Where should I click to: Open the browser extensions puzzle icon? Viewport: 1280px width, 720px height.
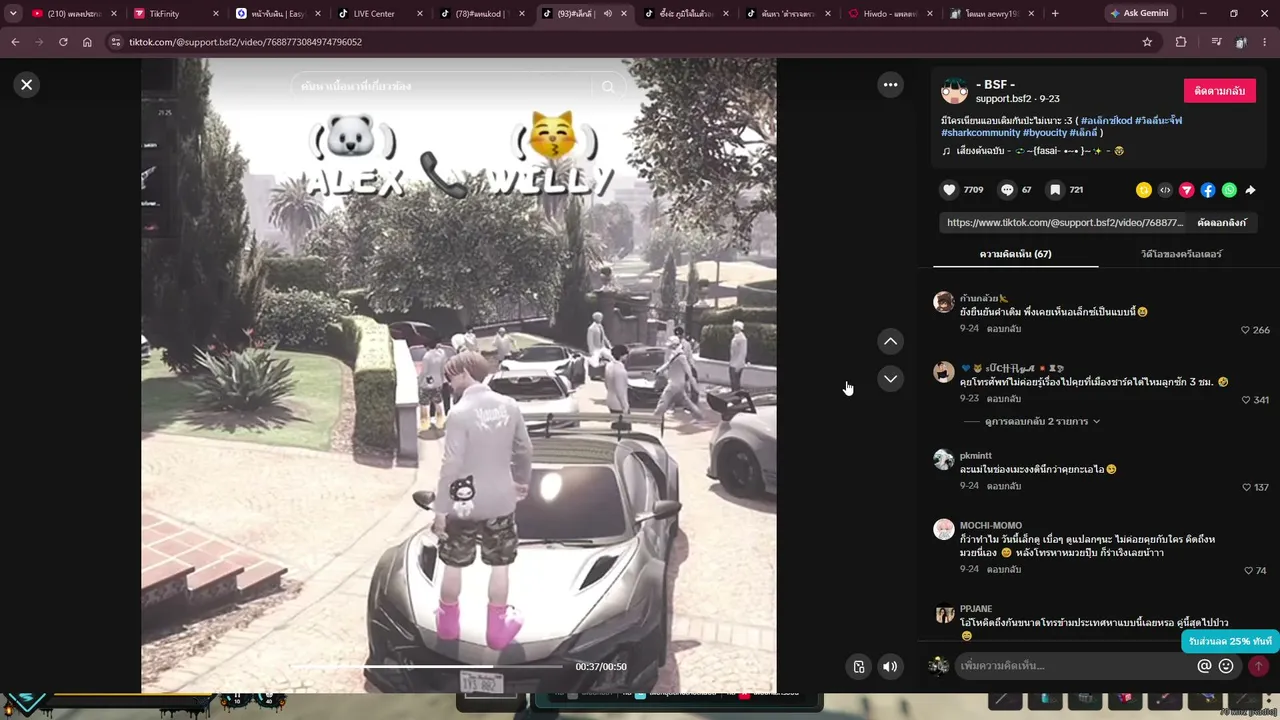[1181, 42]
